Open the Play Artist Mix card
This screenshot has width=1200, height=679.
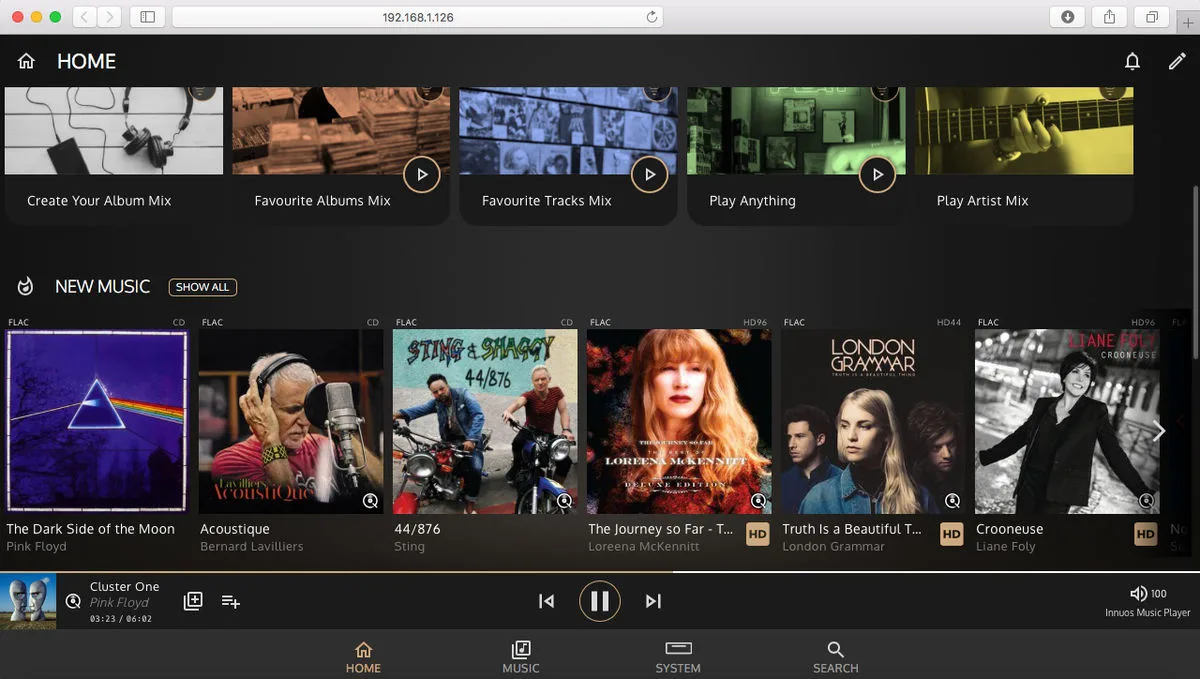click(1024, 155)
